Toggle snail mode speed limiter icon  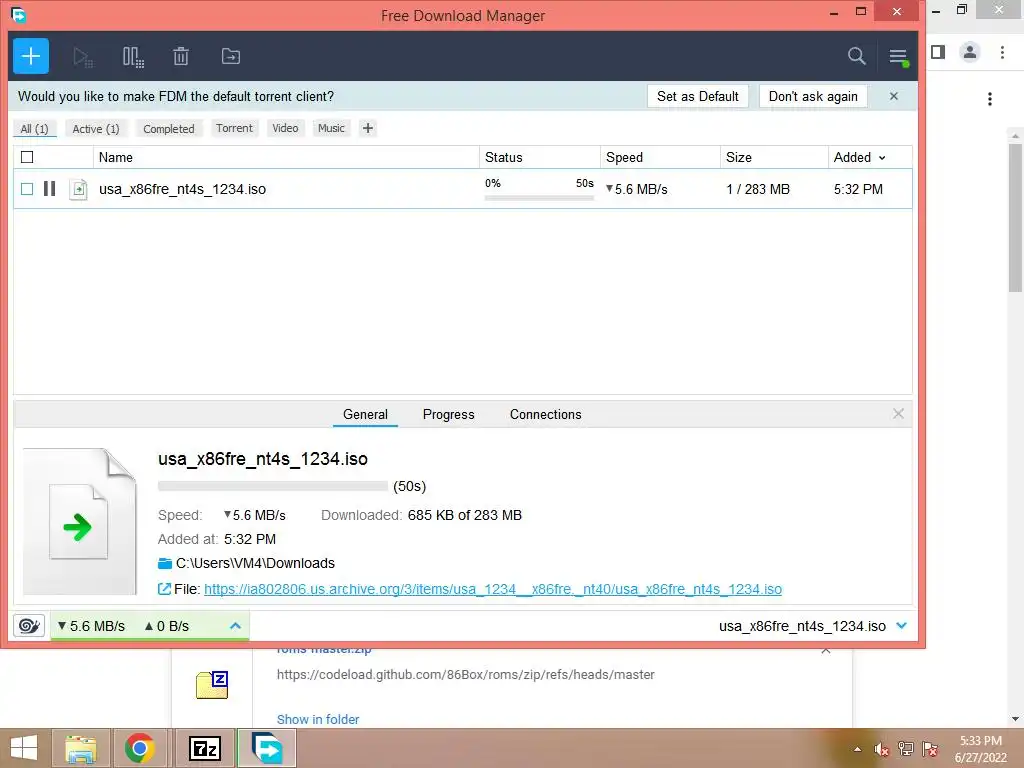pos(29,626)
